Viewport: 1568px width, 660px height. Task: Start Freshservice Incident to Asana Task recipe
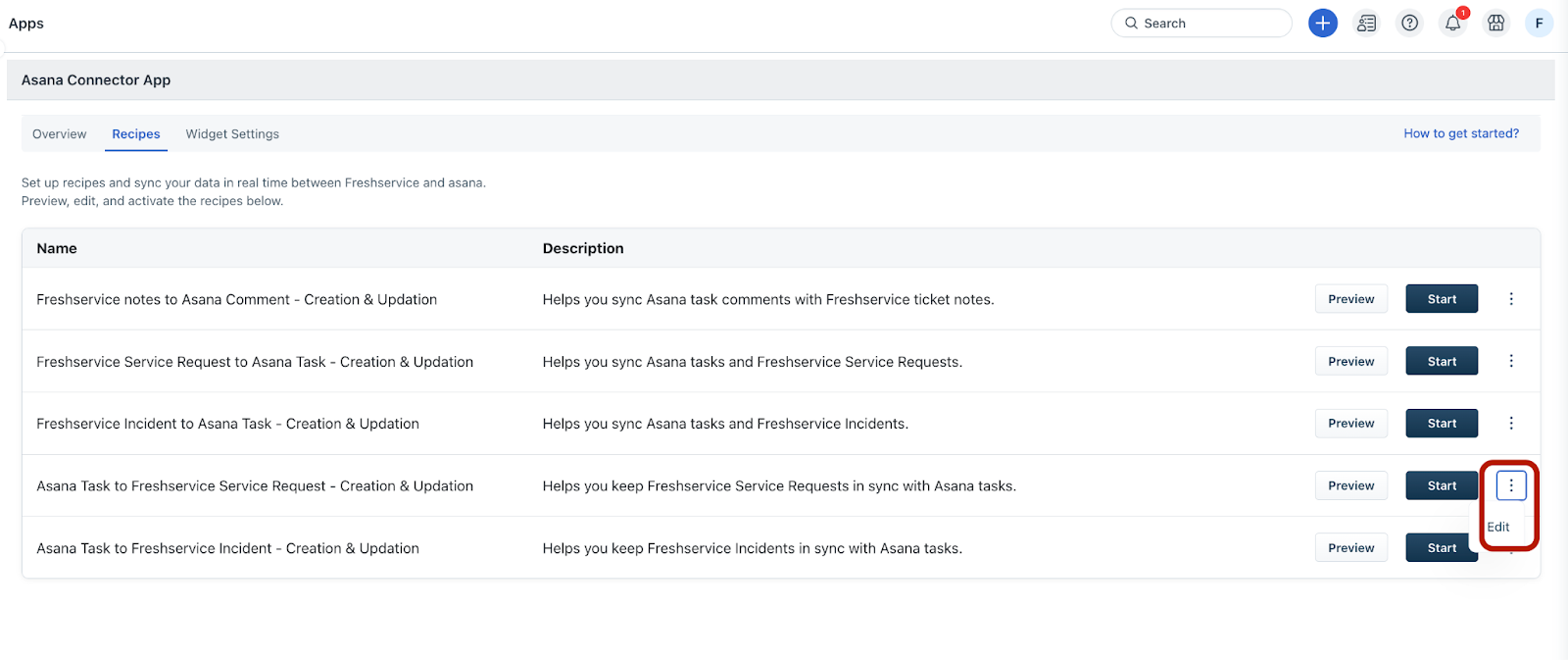(1442, 424)
